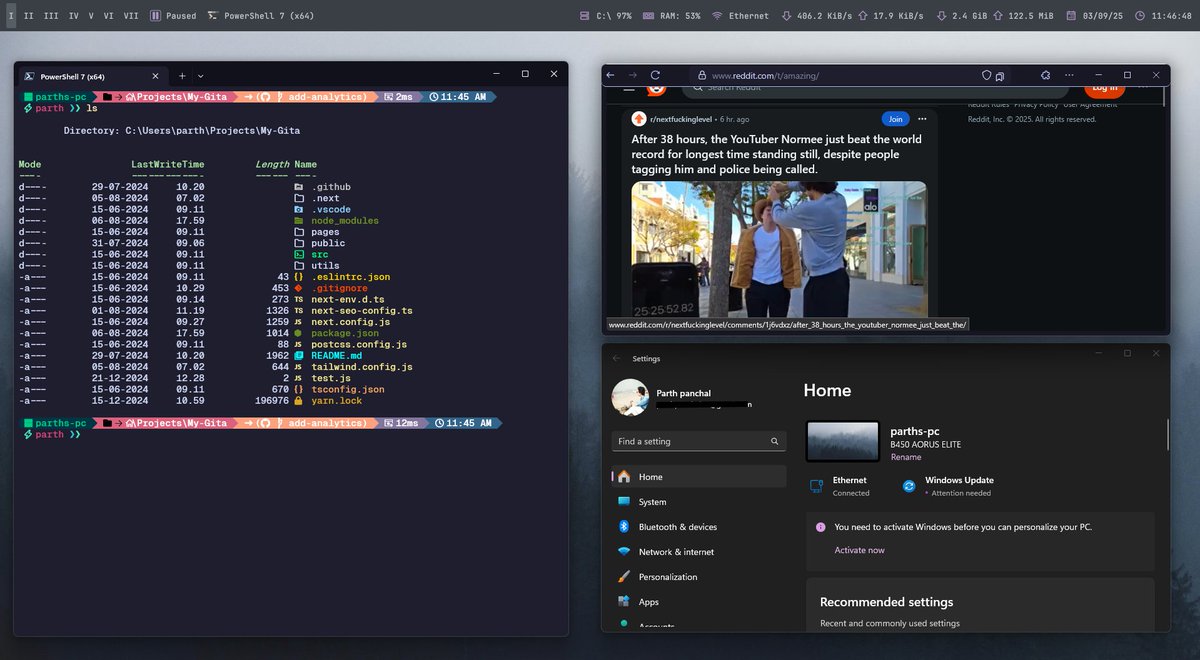Open the r/nextfuckinglevel subreddit link
This screenshot has width=1200, height=660.
tap(680, 118)
